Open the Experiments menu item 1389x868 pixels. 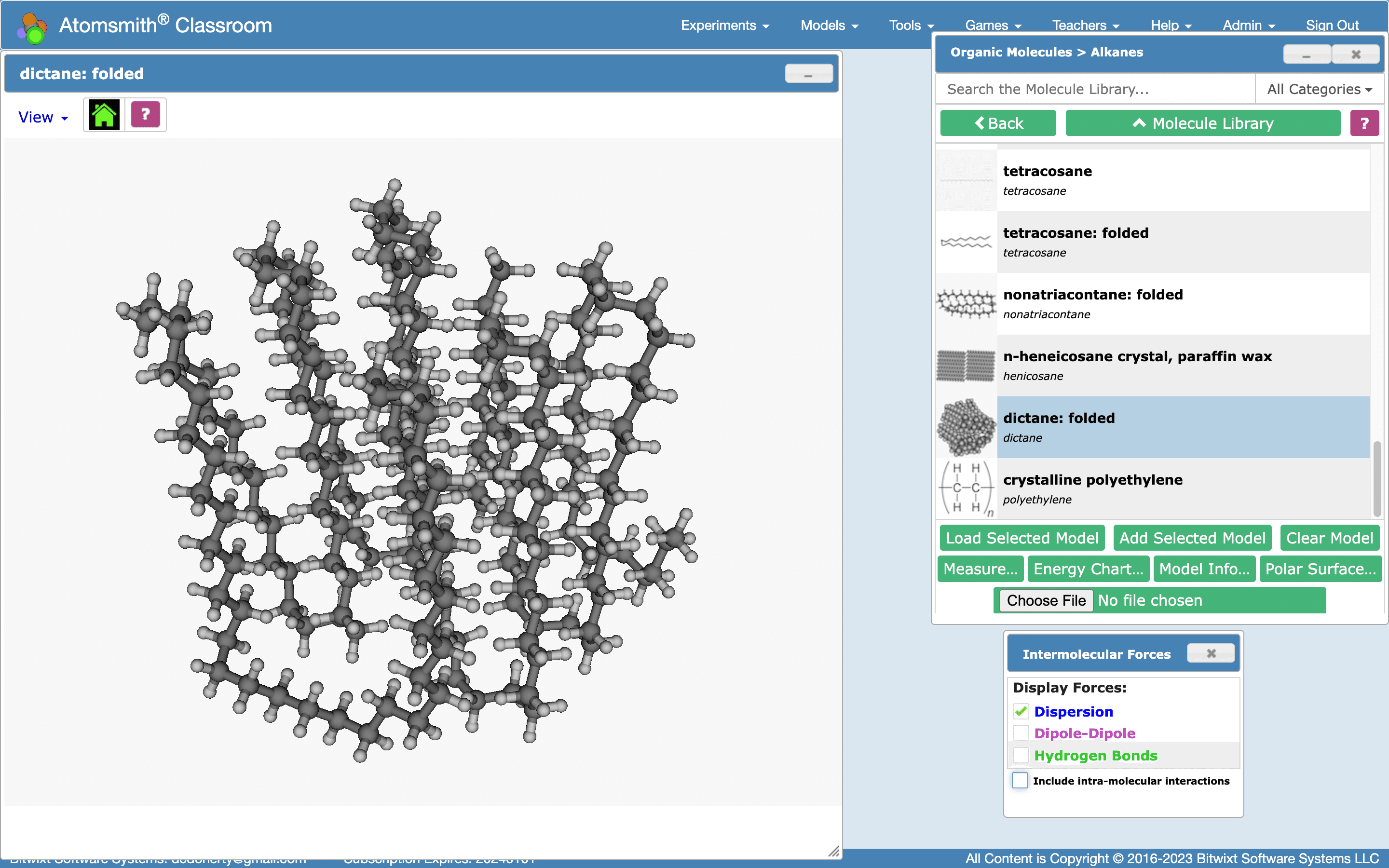pyautogui.click(x=719, y=25)
